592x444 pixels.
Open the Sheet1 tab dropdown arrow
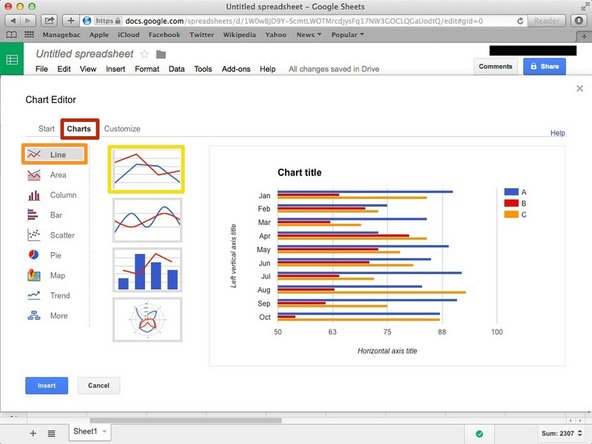(105, 431)
